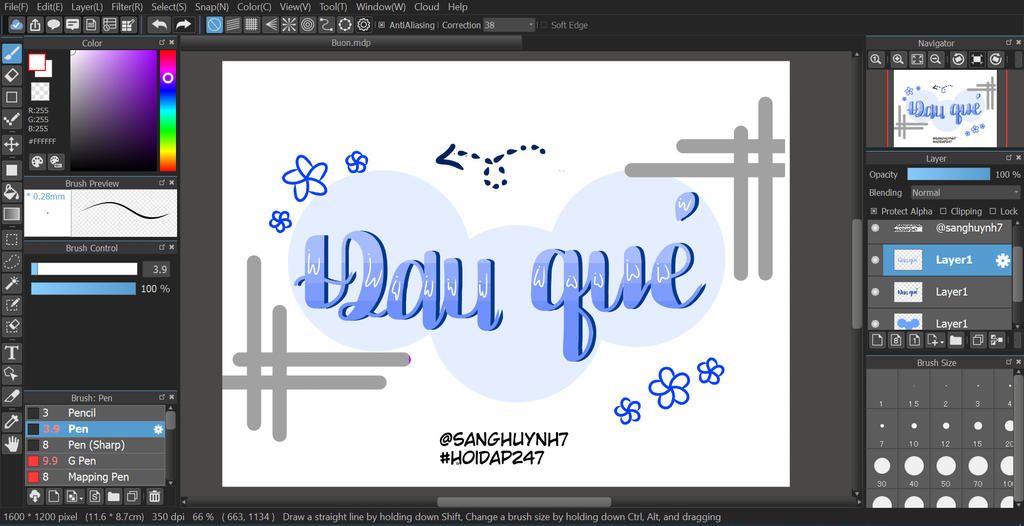This screenshot has width=1024, height=526.
Task: Zoom in using Navigator plus magnifier
Action: coord(899,59)
